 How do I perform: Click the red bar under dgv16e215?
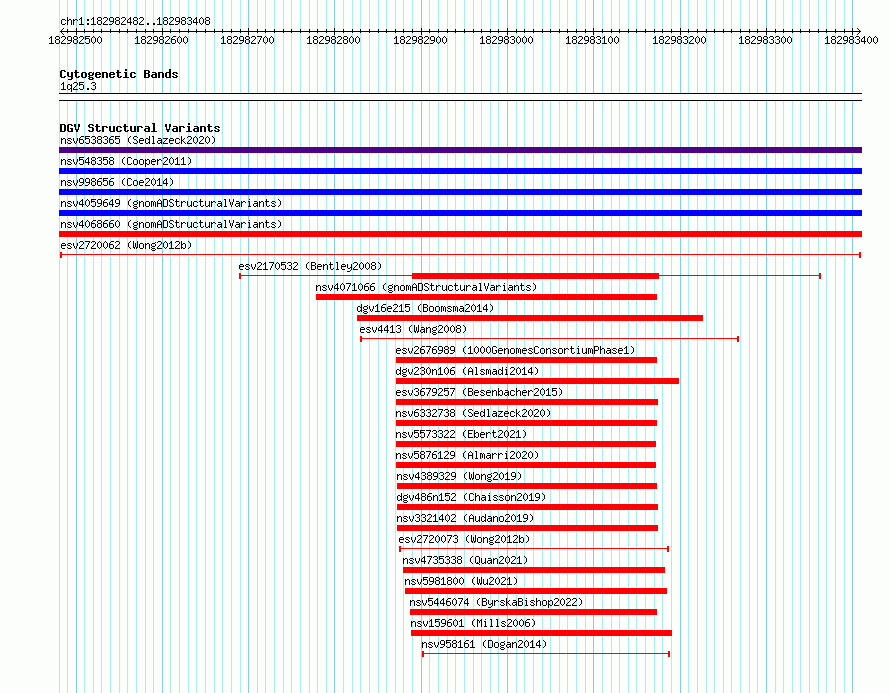[x=530, y=318]
